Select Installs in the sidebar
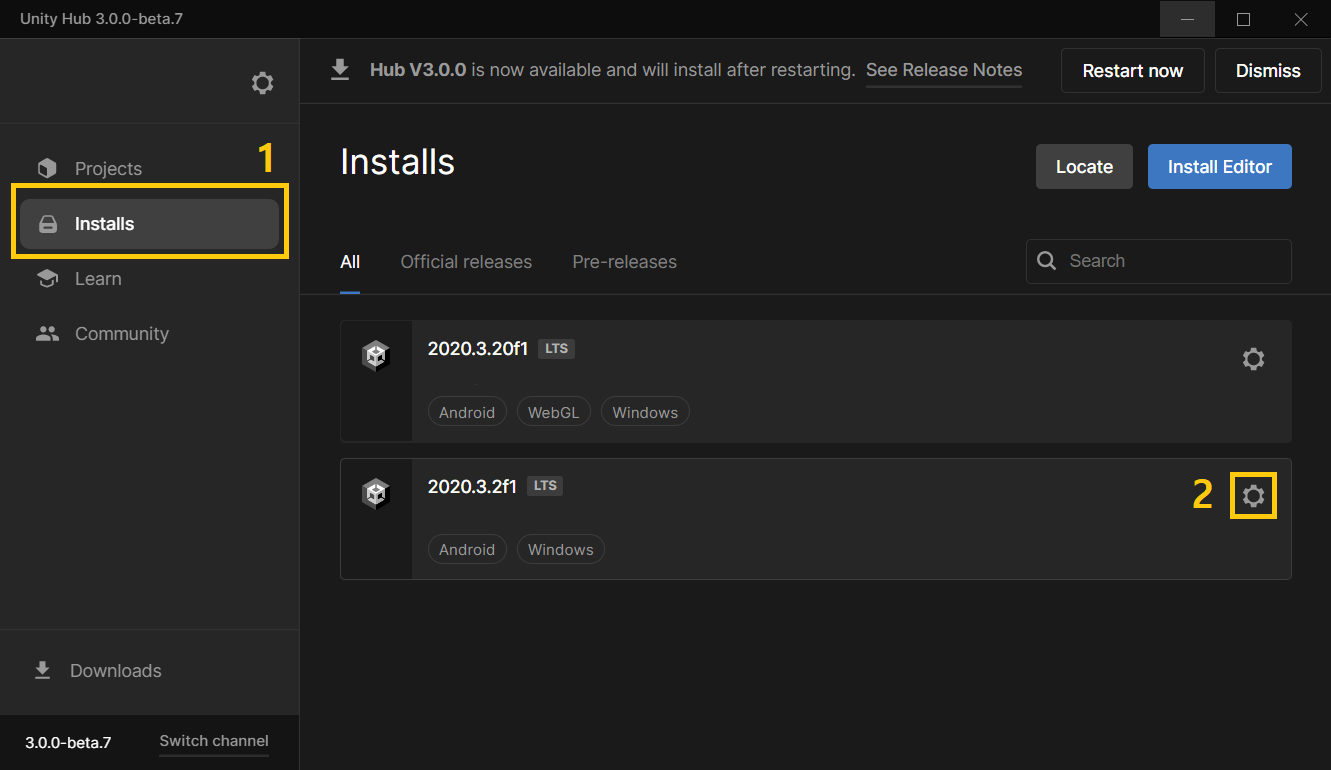Viewport: 1331px width, 770px height. click(150, 224)
